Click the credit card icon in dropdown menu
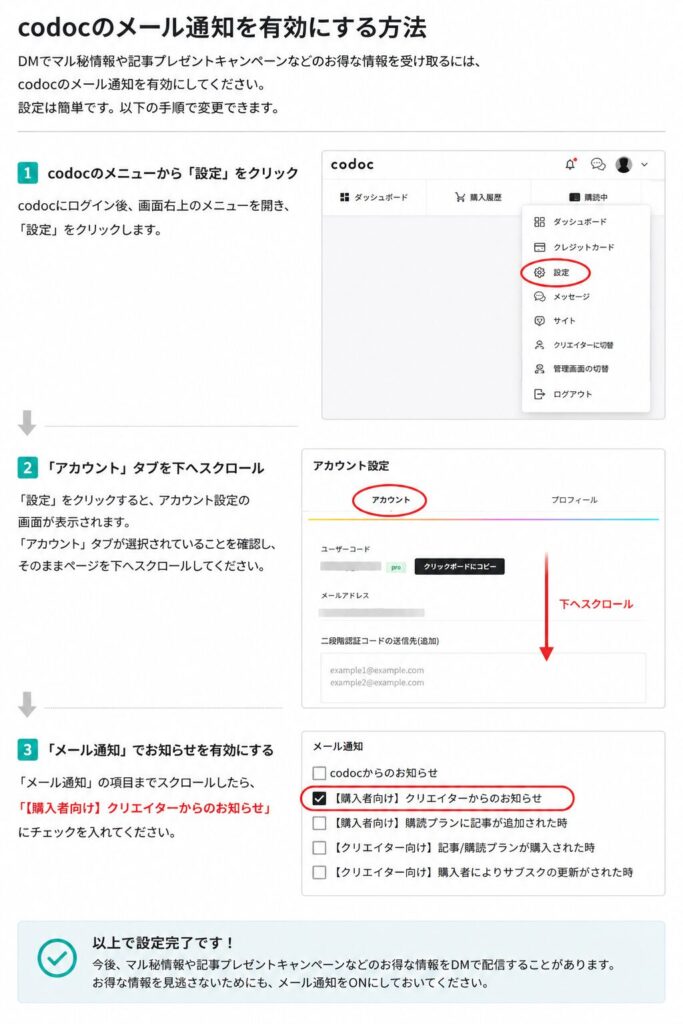Viewport: 683px width, 1024px height. pyautogui.click(x=539, y=248)
